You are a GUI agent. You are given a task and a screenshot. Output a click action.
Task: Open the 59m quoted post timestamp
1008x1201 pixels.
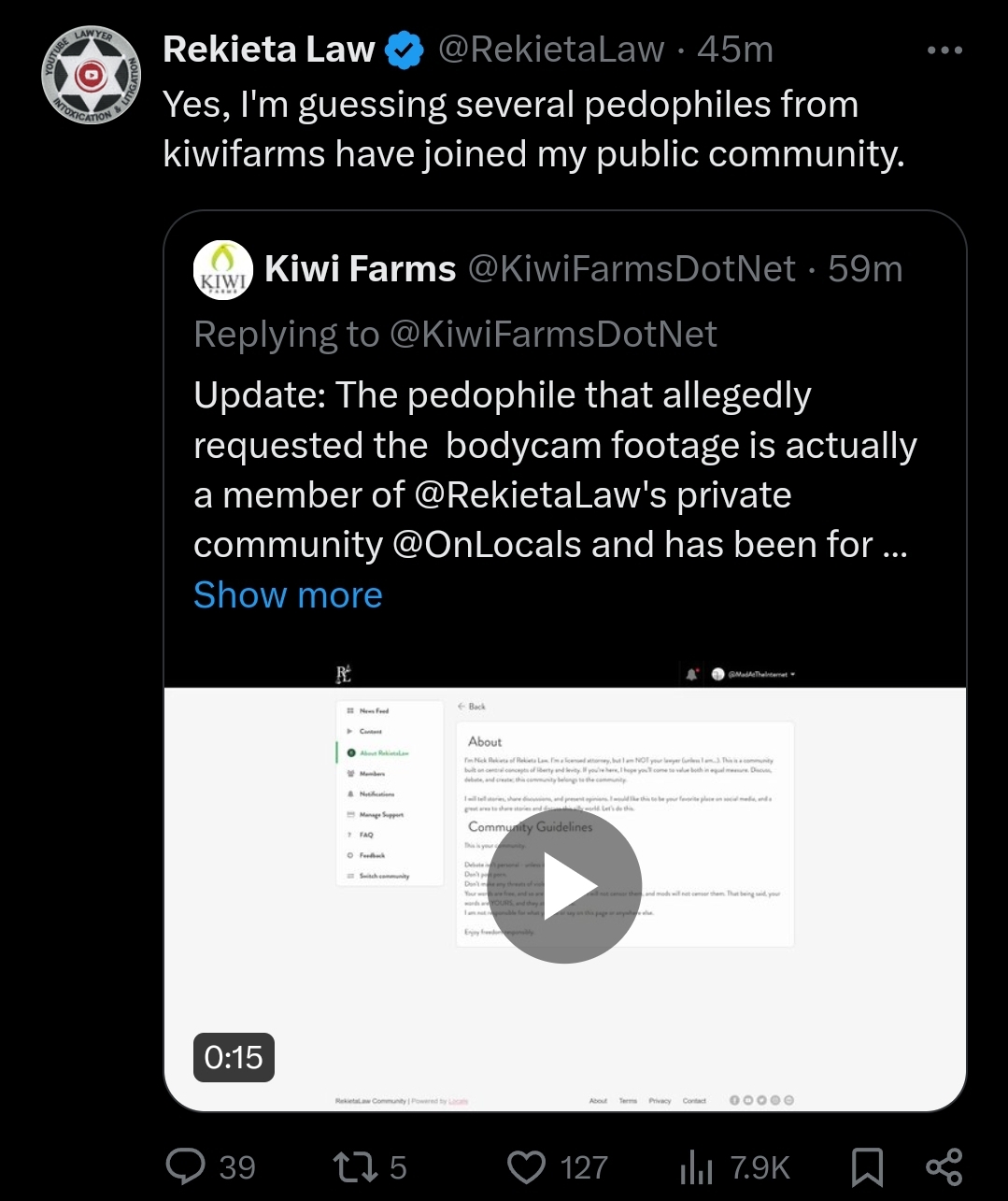click(865, 269)
